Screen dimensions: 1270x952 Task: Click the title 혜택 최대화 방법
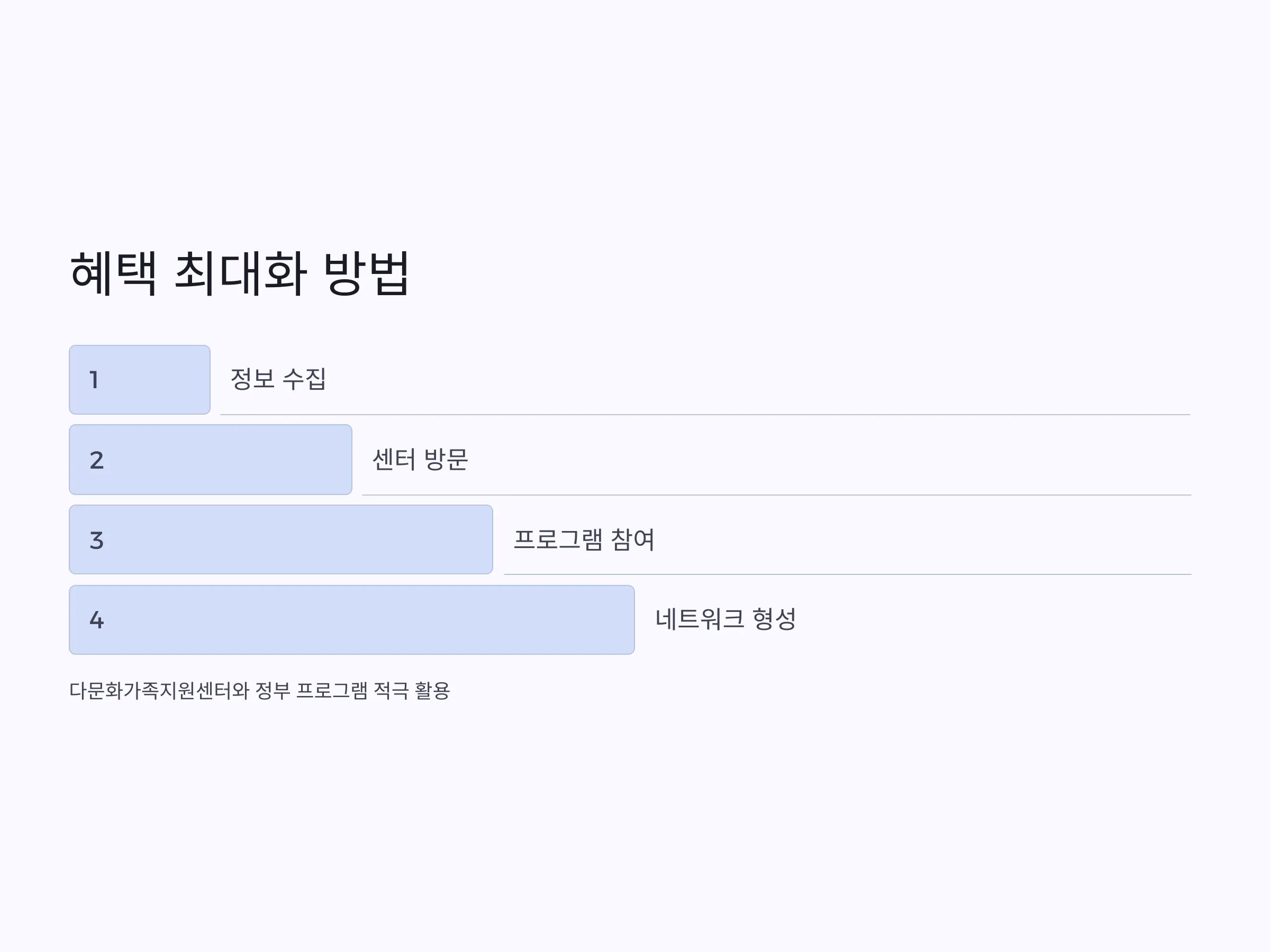click(x=239, y=274)
